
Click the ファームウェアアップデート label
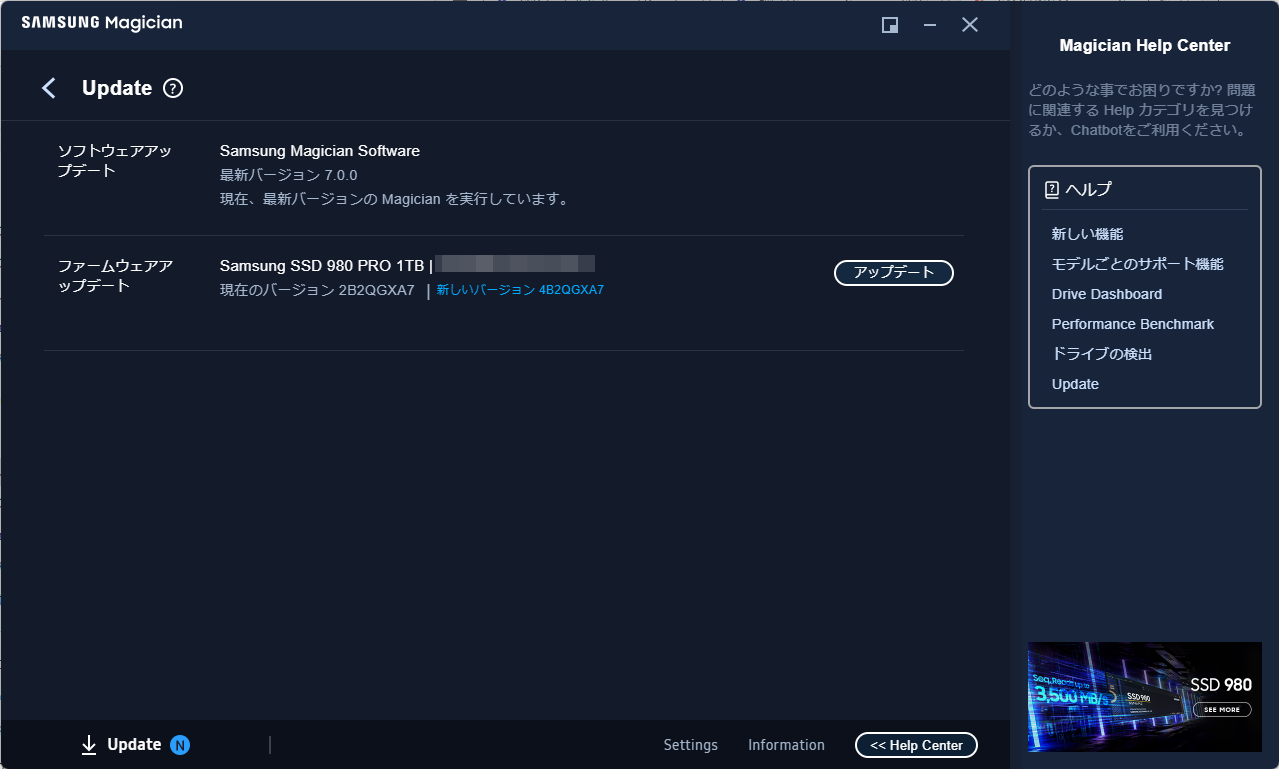click(115, 276)
